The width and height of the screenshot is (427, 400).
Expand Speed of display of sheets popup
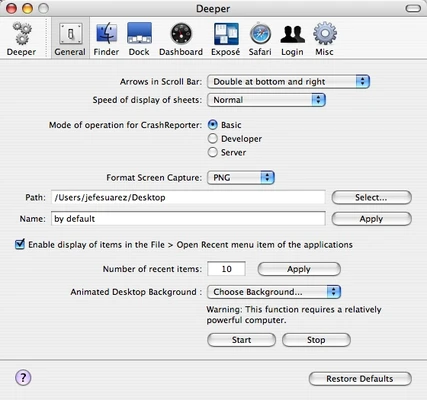[266, 100]
